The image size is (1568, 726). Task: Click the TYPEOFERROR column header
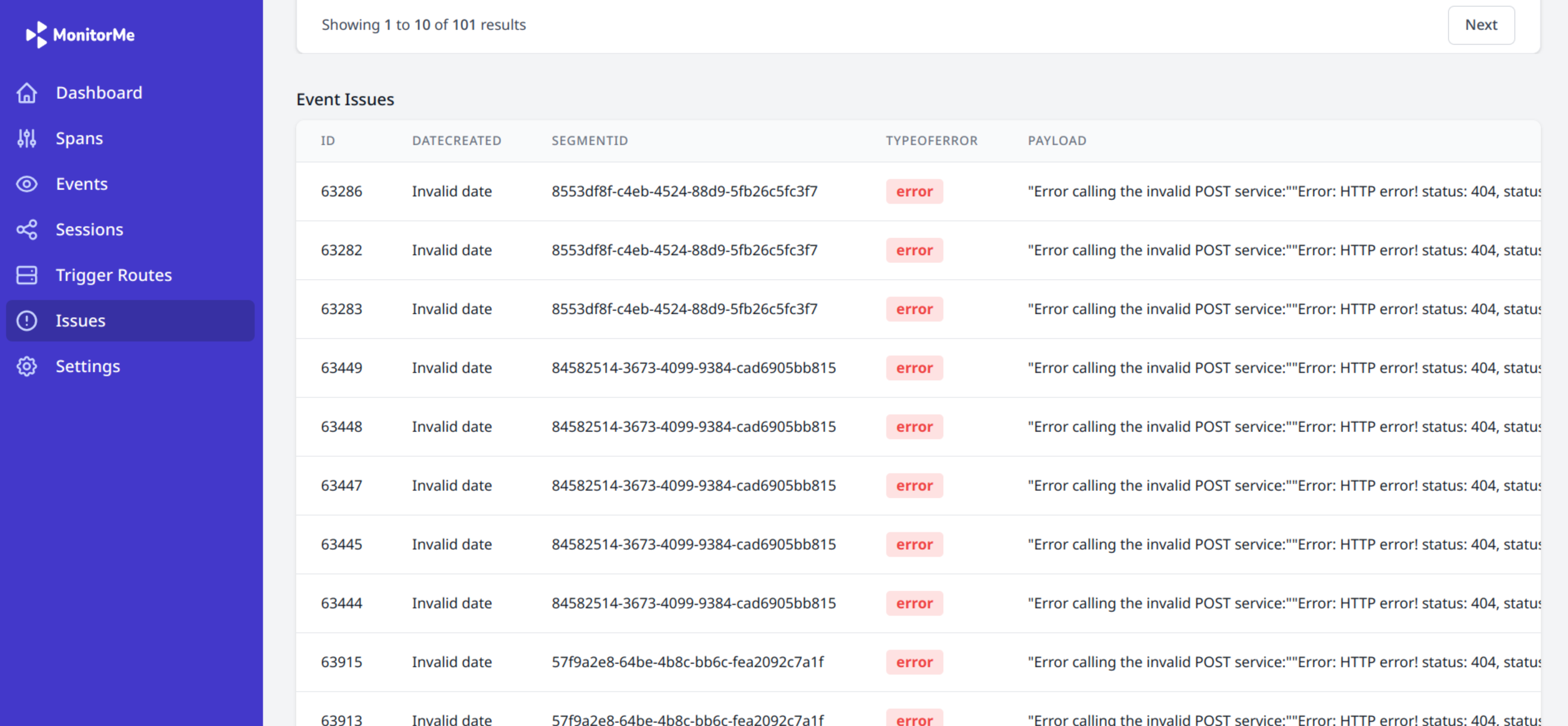pyautogui.click(x=931, y=140)
